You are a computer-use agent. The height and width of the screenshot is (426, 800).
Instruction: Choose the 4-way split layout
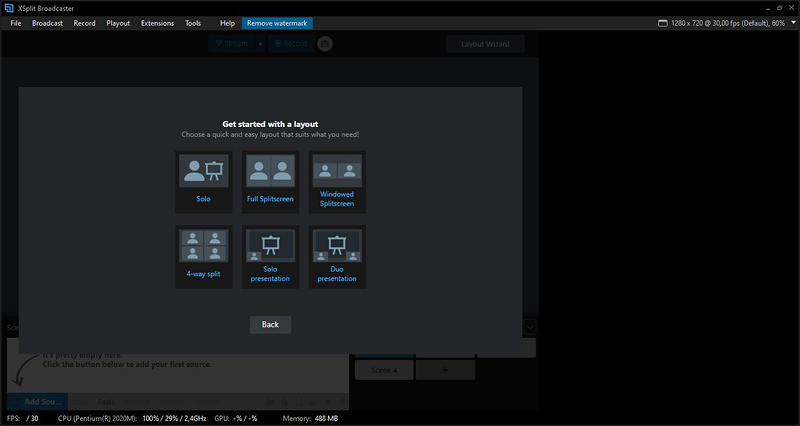tap(204, 257)
